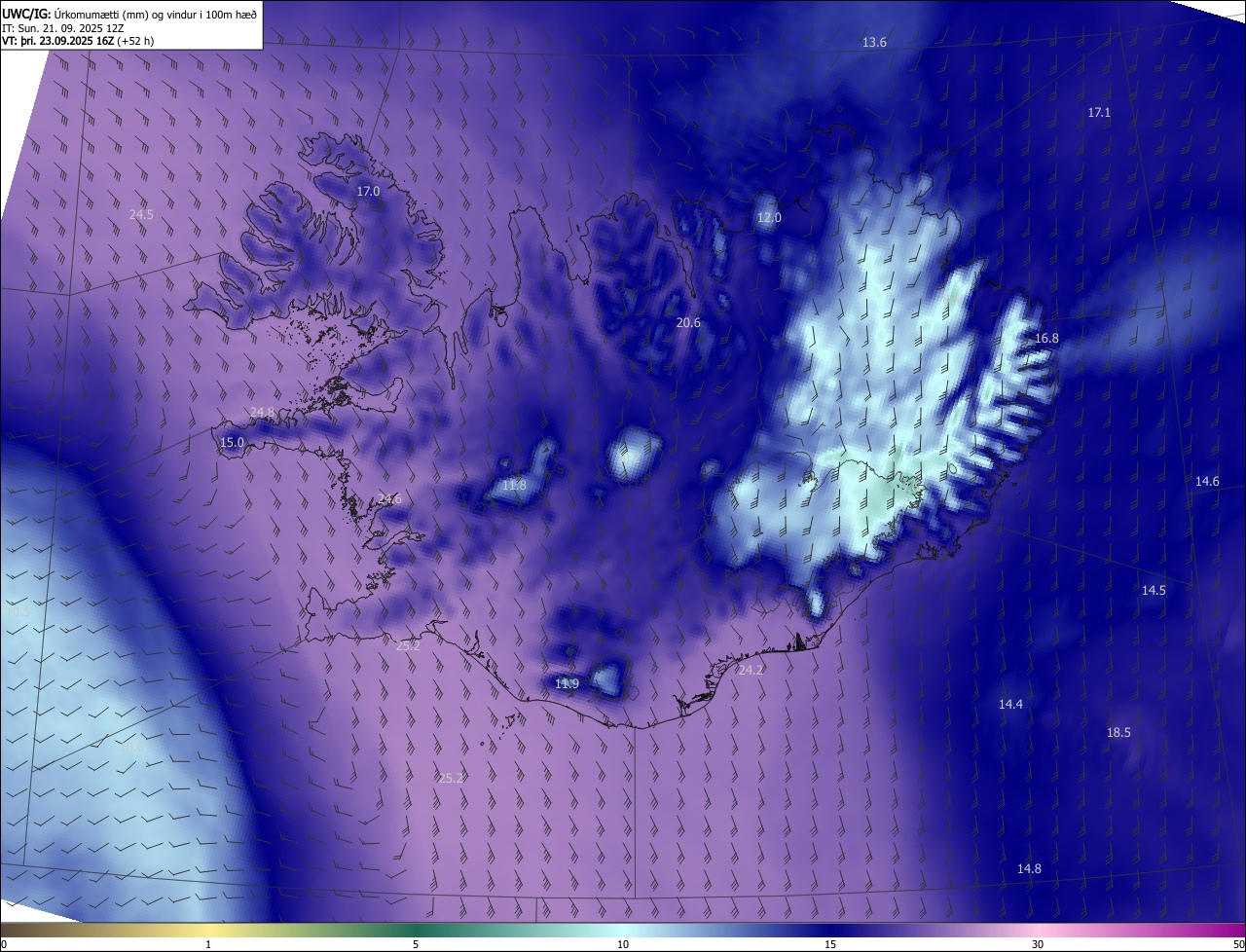
Task: Click the 11.8 value on the map
Action: [x=514, y=486]
